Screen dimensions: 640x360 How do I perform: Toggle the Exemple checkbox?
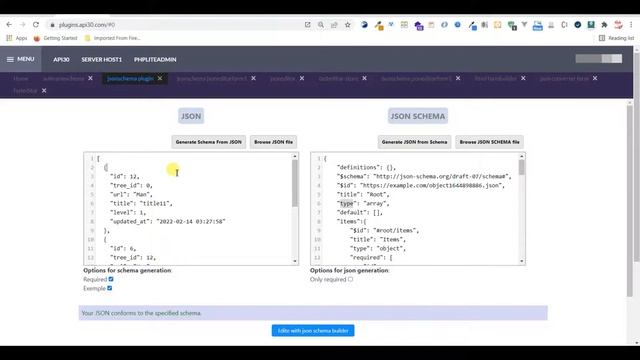[x=109, y=288]
